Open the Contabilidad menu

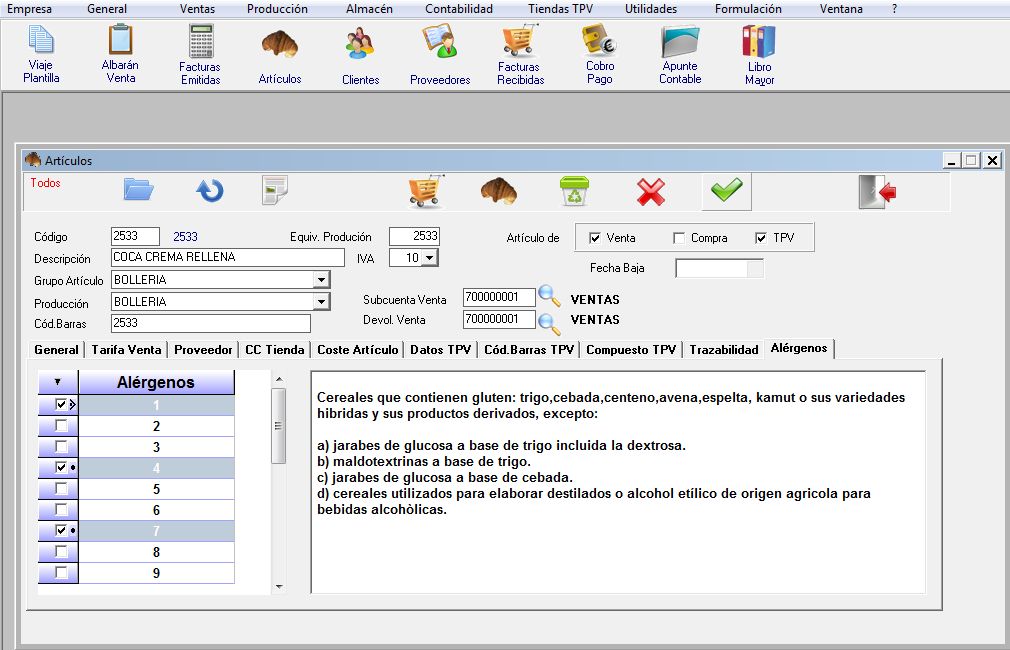tap(458, 9)
